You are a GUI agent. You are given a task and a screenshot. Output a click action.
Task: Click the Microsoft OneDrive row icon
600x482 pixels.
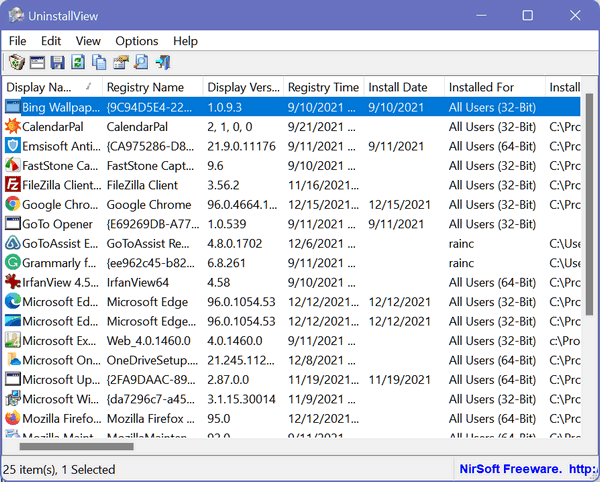click(x=13, y=360)
